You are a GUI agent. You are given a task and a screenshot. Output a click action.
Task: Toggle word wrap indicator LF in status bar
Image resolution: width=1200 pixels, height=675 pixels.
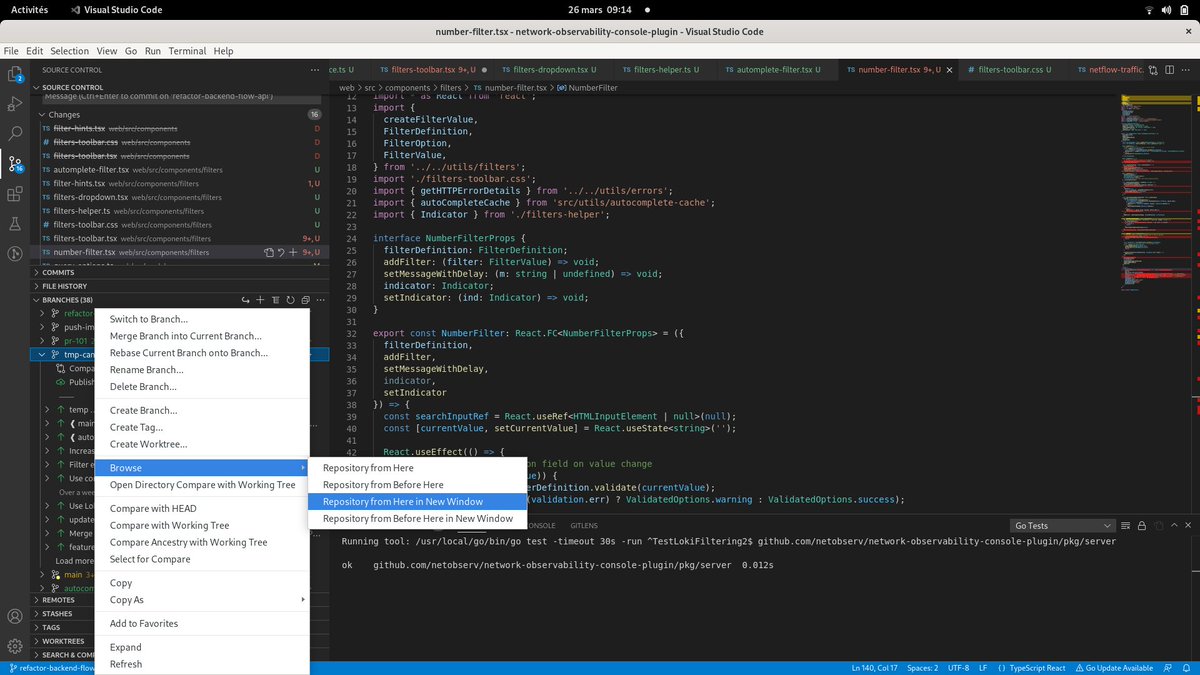986,667
